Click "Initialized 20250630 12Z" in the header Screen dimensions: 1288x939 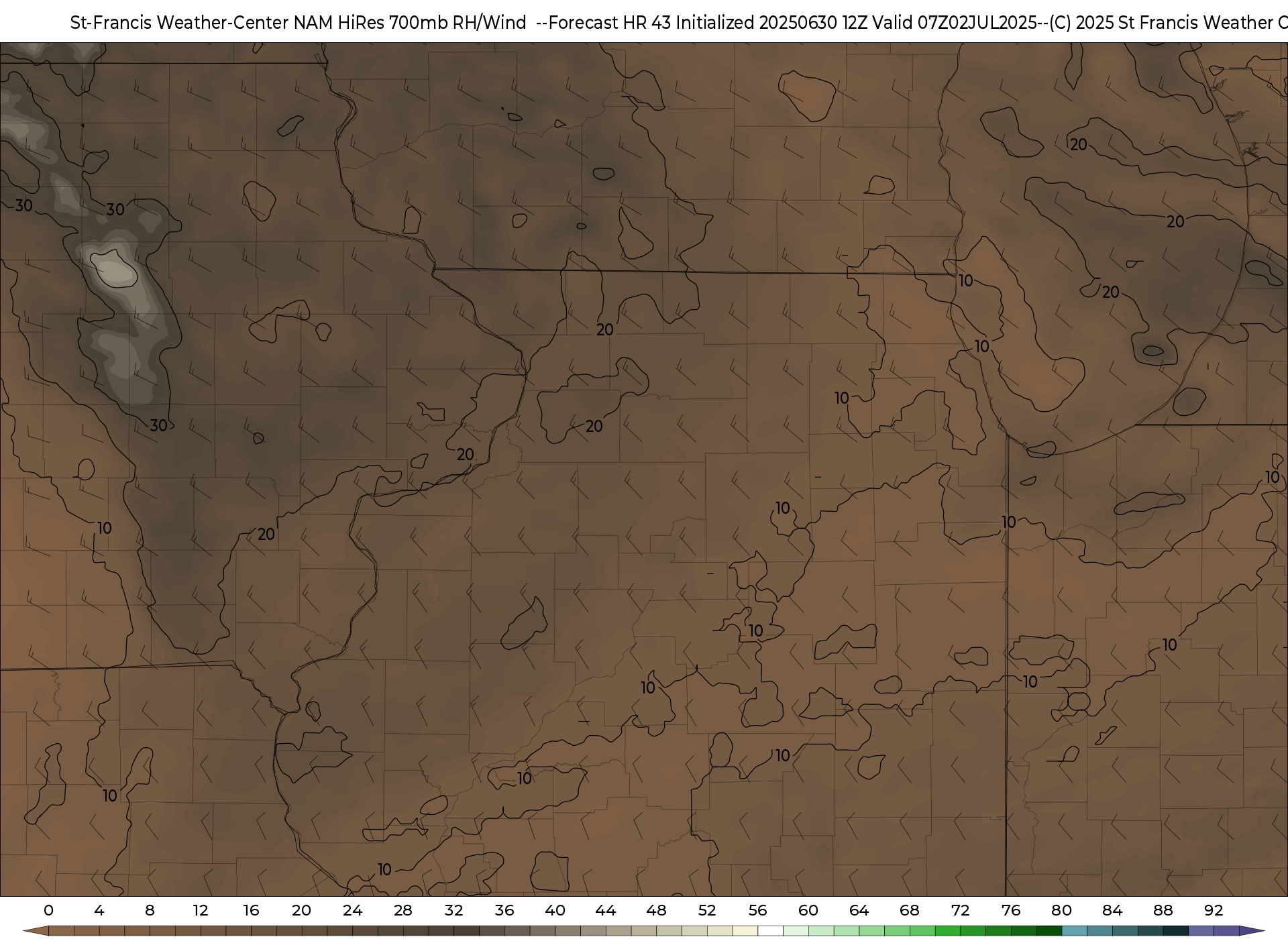coord(771,23)
